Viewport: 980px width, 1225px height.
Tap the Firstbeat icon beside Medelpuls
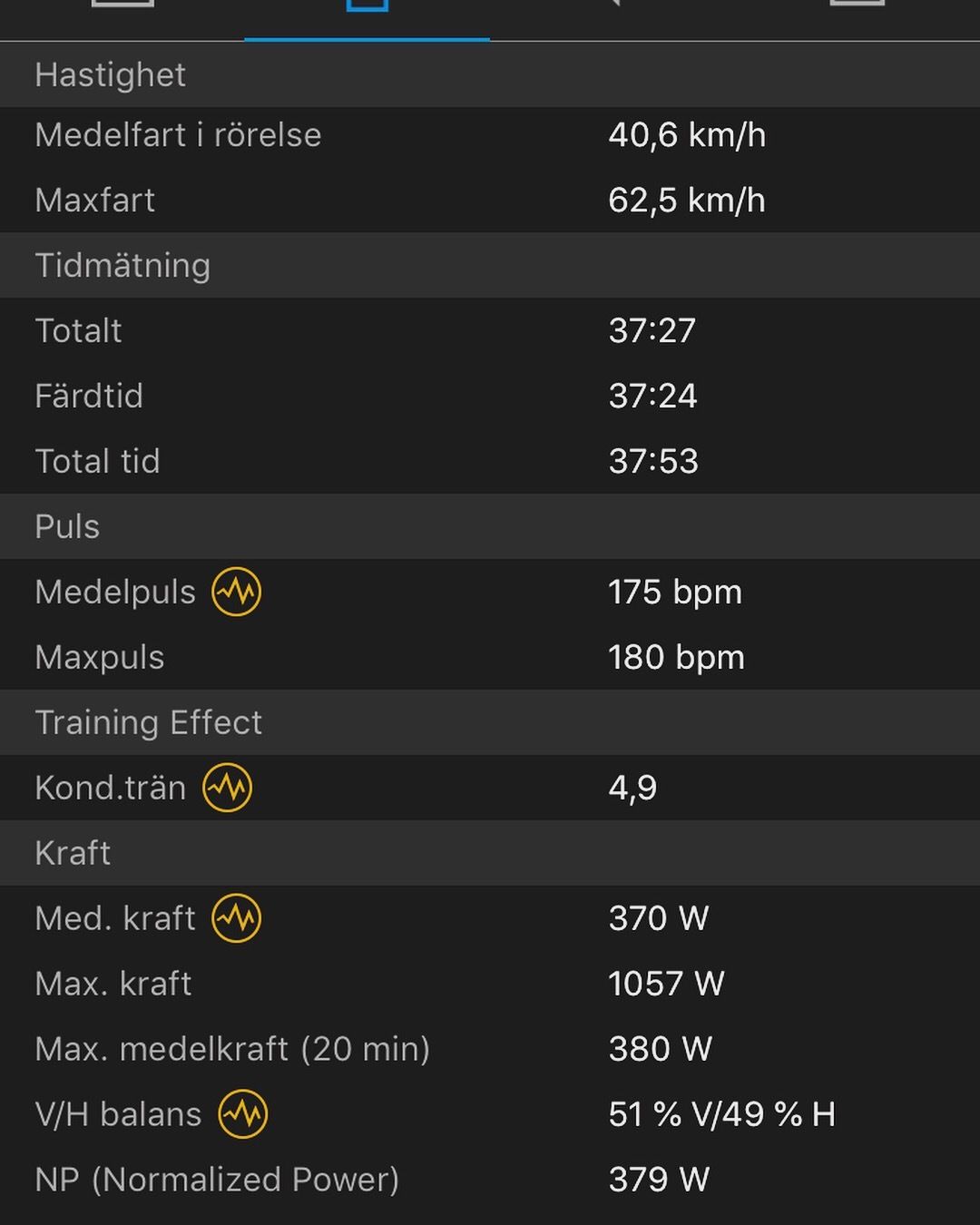tap(236, 592)
